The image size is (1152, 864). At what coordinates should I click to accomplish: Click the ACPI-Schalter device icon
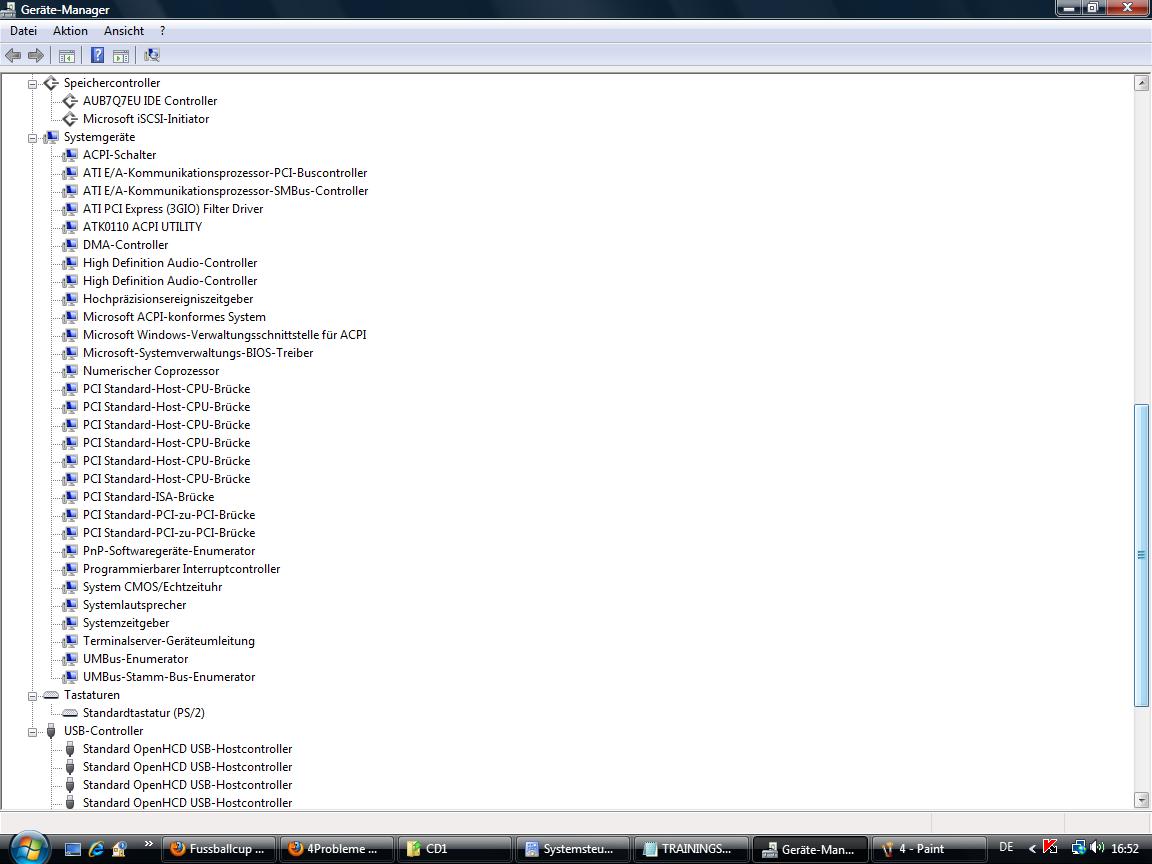point(70,155)
